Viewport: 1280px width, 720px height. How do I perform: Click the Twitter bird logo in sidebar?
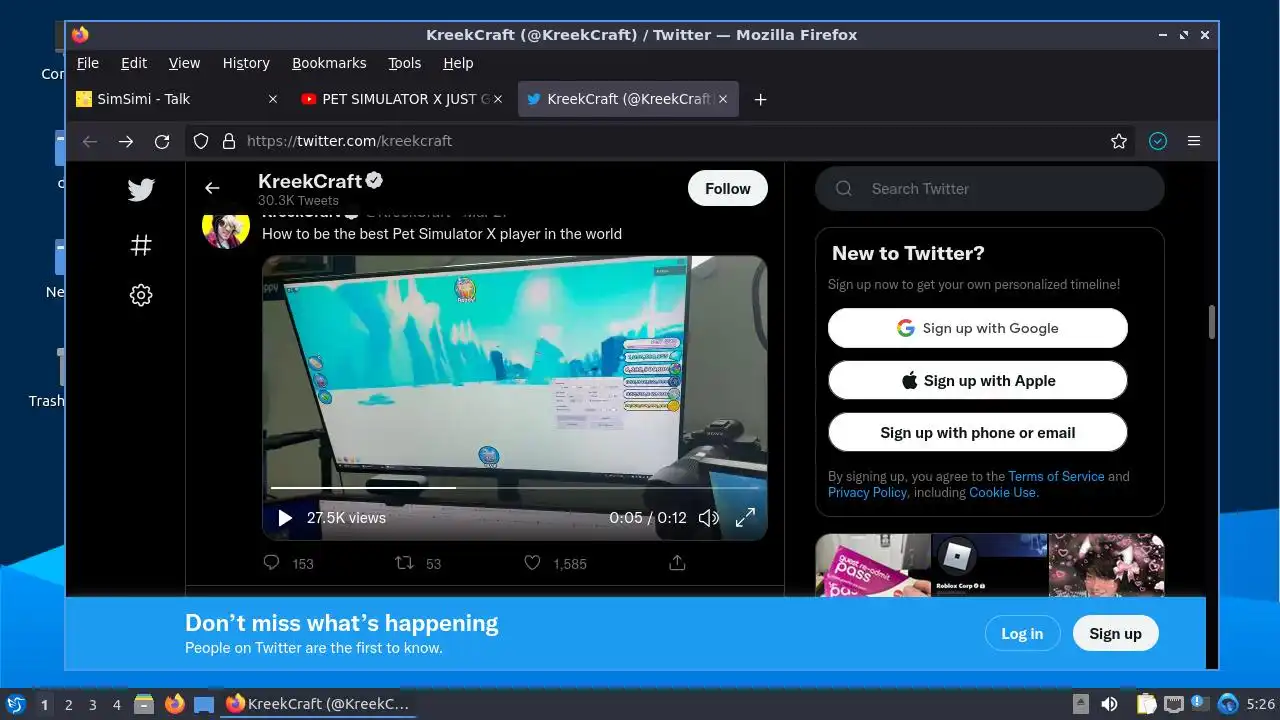pyautogui.click(x=141, y=190)
